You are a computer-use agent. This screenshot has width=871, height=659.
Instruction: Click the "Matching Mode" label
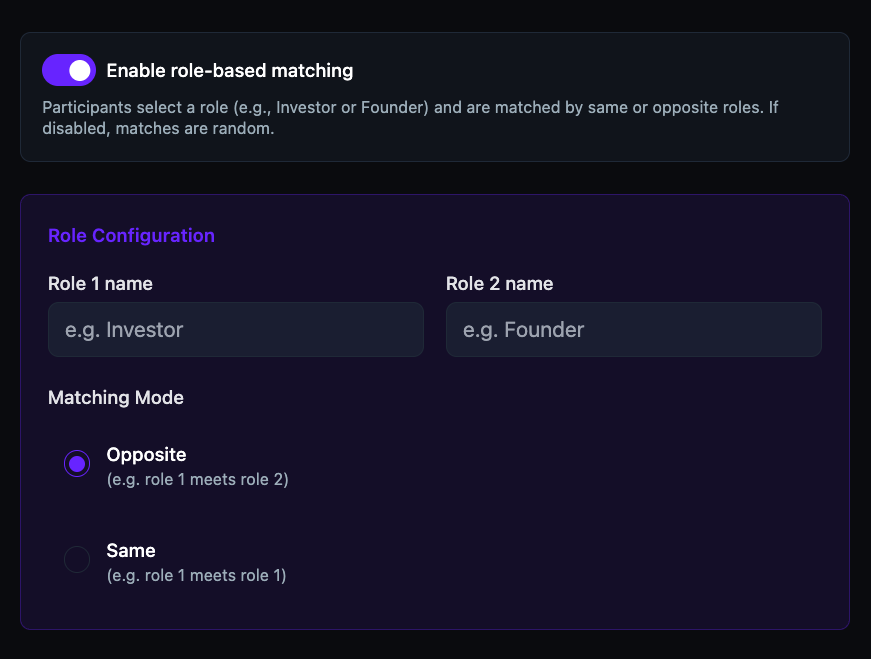[x=116, y=397]
